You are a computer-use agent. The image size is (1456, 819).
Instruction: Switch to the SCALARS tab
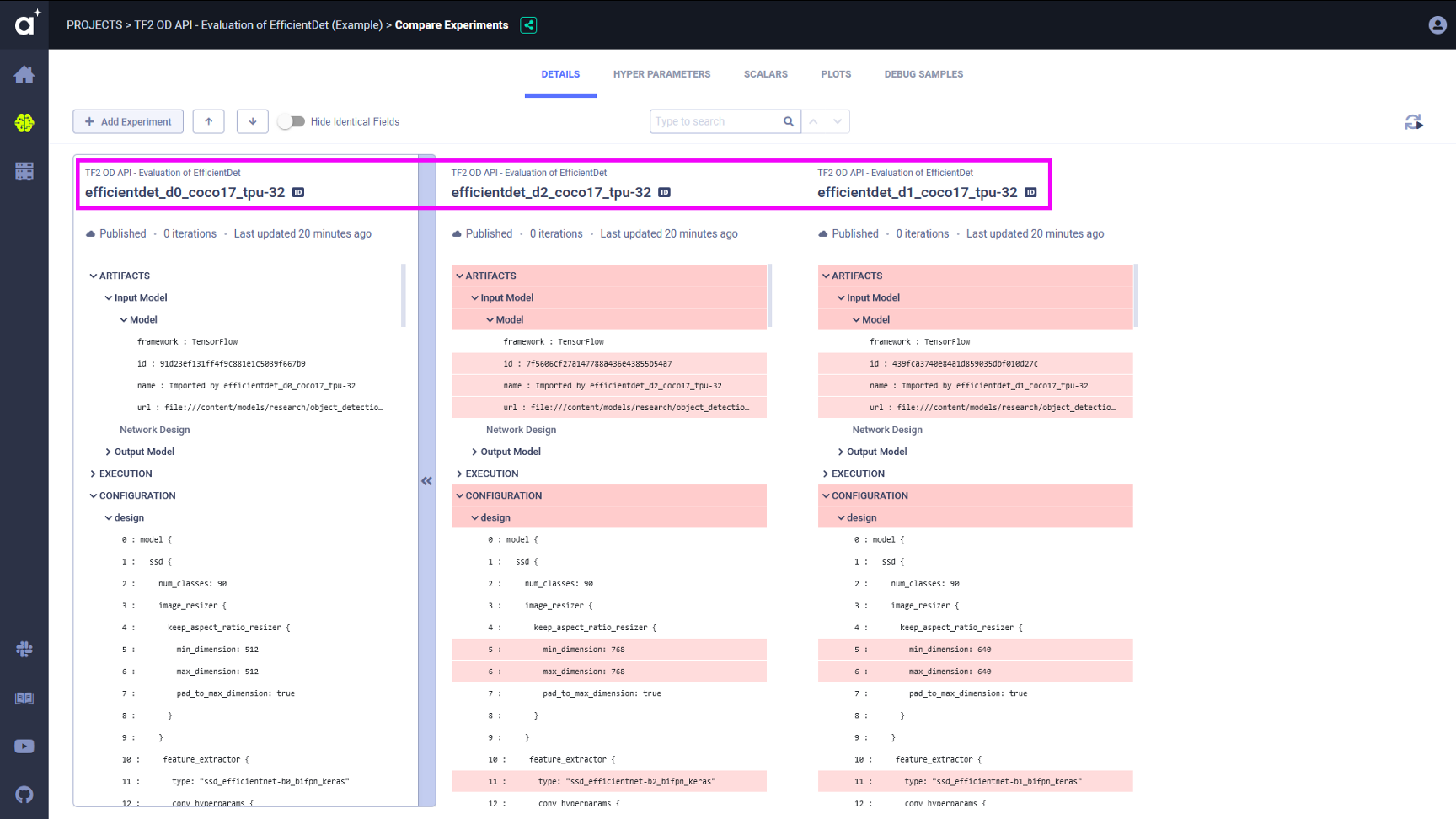[765, 74]
